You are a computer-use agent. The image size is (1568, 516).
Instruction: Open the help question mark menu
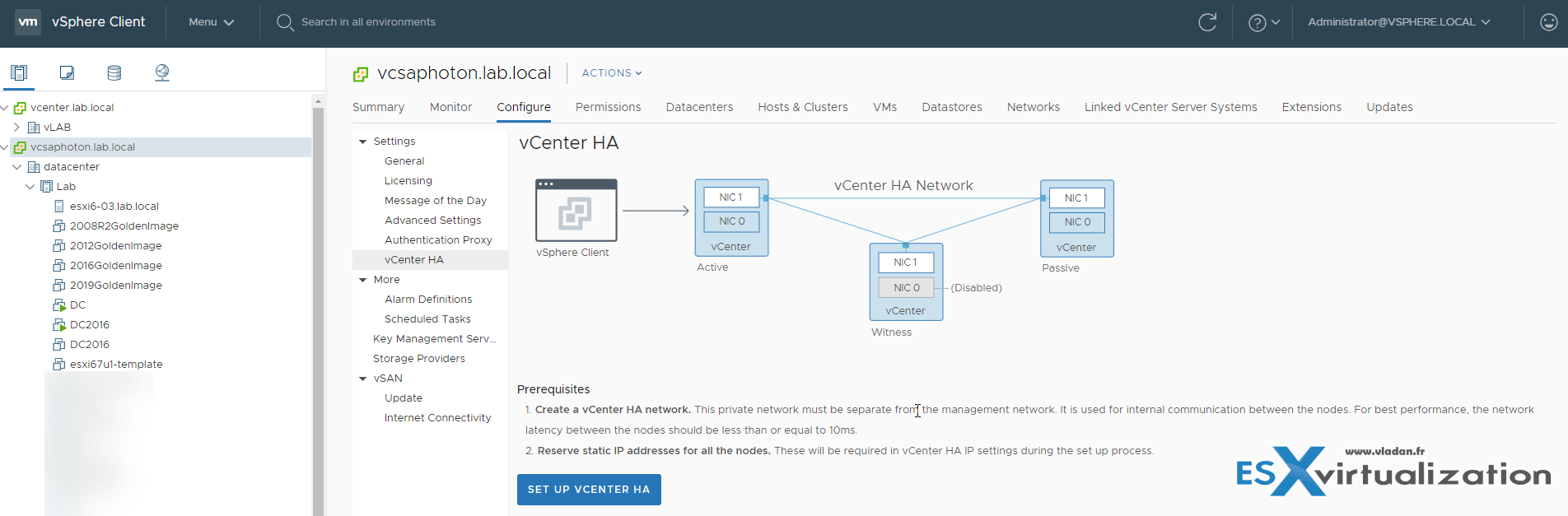pyautogui.click(x=1263, y=22)
